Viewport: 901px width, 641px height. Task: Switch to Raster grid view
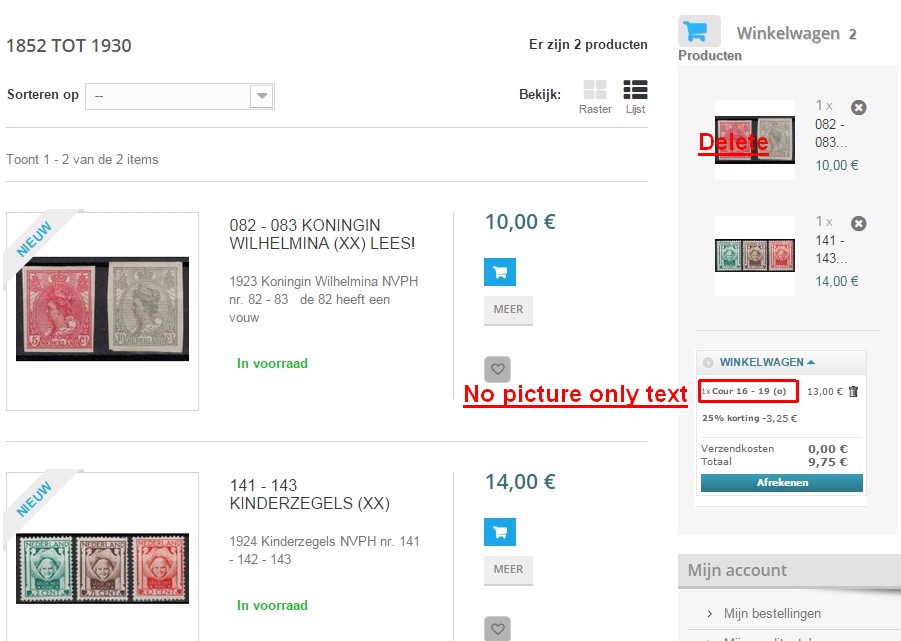[x=595, y=97]
